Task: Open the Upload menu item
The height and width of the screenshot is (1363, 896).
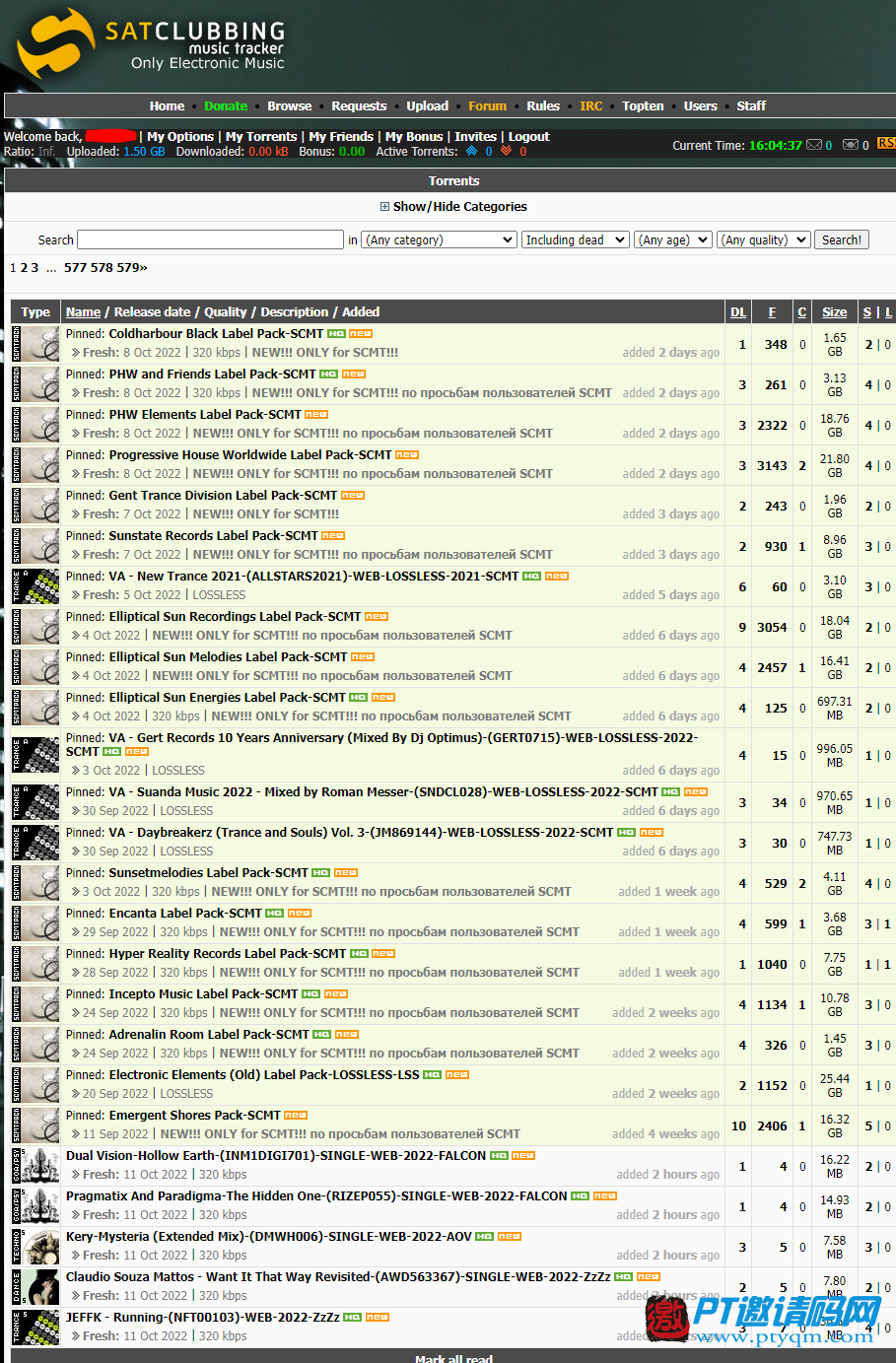Action: 428,106
